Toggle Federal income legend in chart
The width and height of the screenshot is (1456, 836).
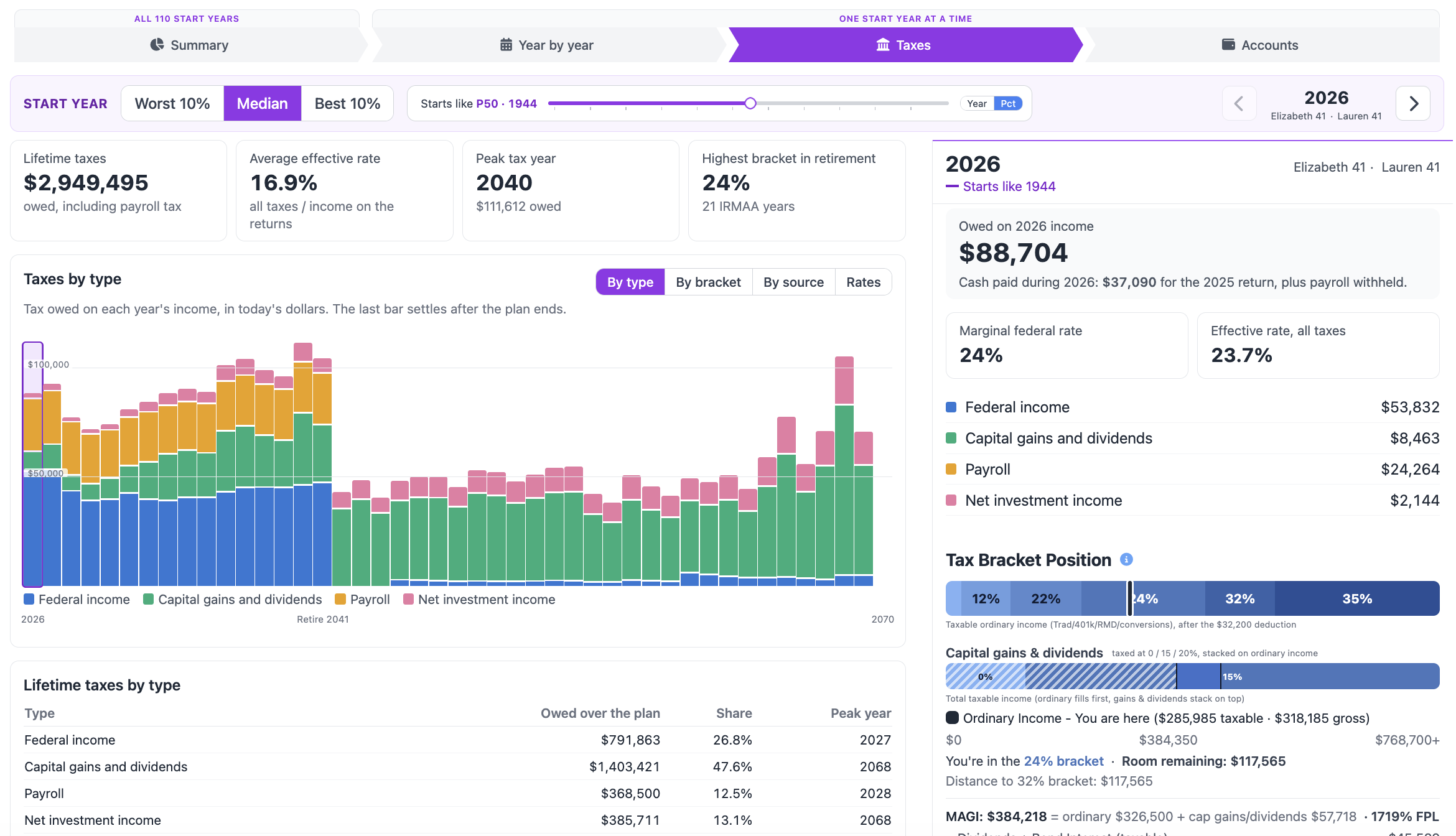77,600
